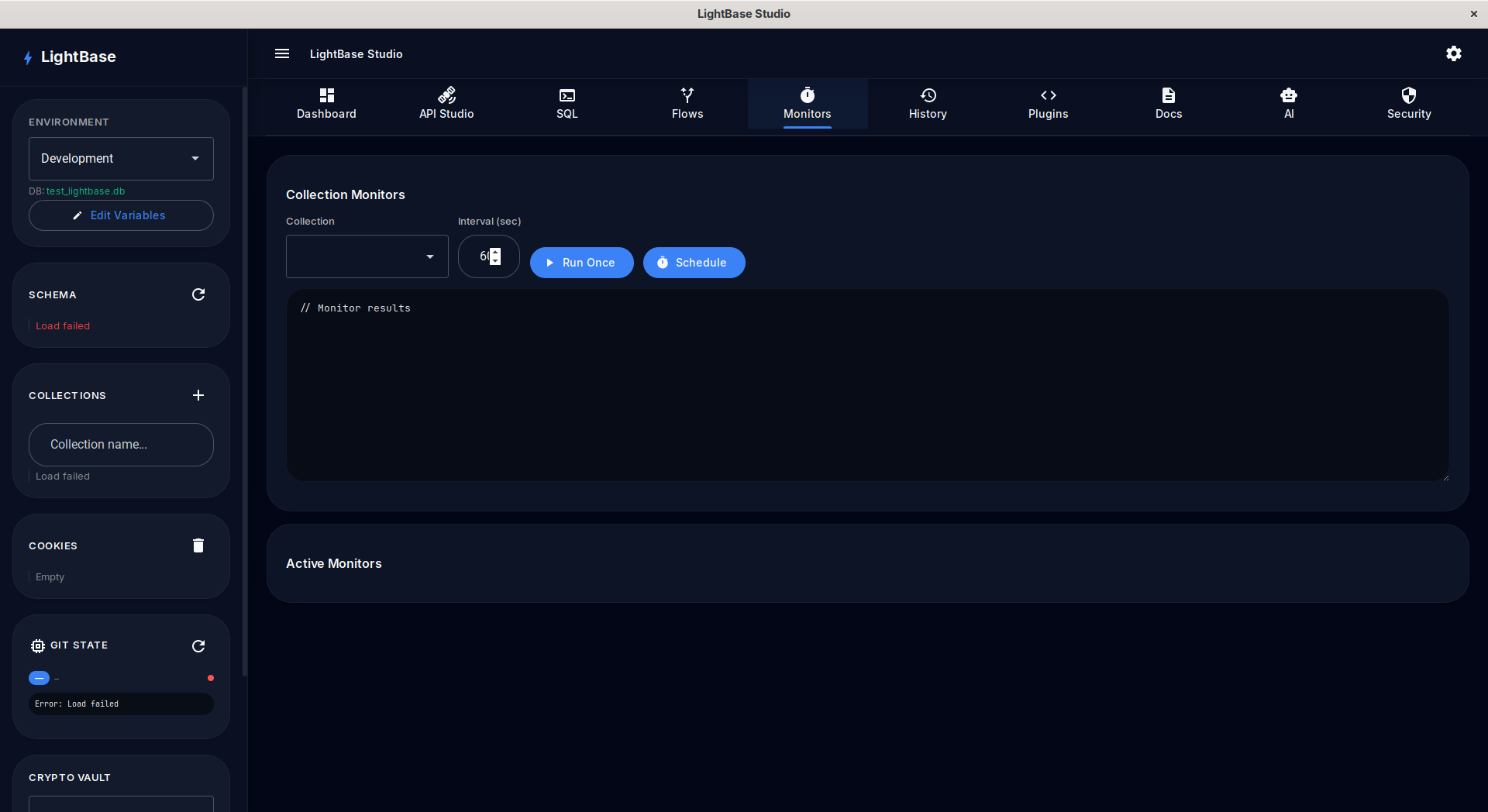Image resolution: width=1488 pixels, height=812 pixels.
Task: Click the Run Once button
Action: pyautogui.click(x=582, y=263)
